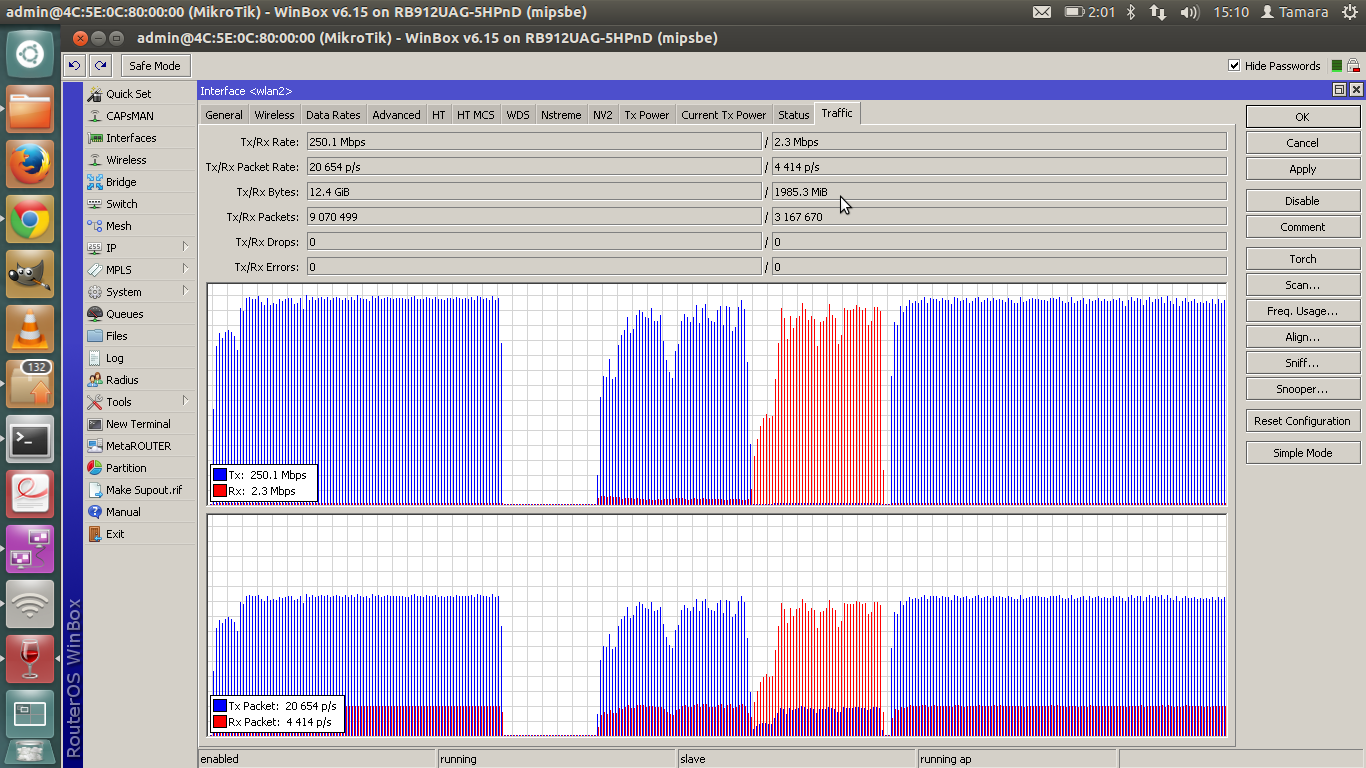Expand the System submenu

tap(140, 292)
